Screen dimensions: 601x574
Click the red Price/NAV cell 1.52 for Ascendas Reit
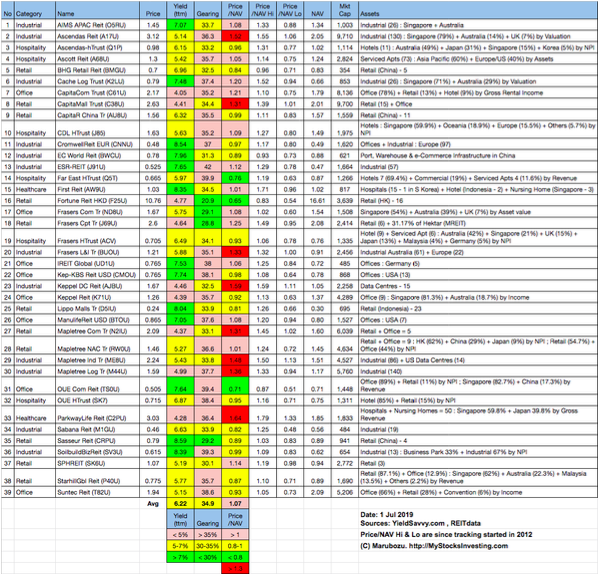[235, 36]
